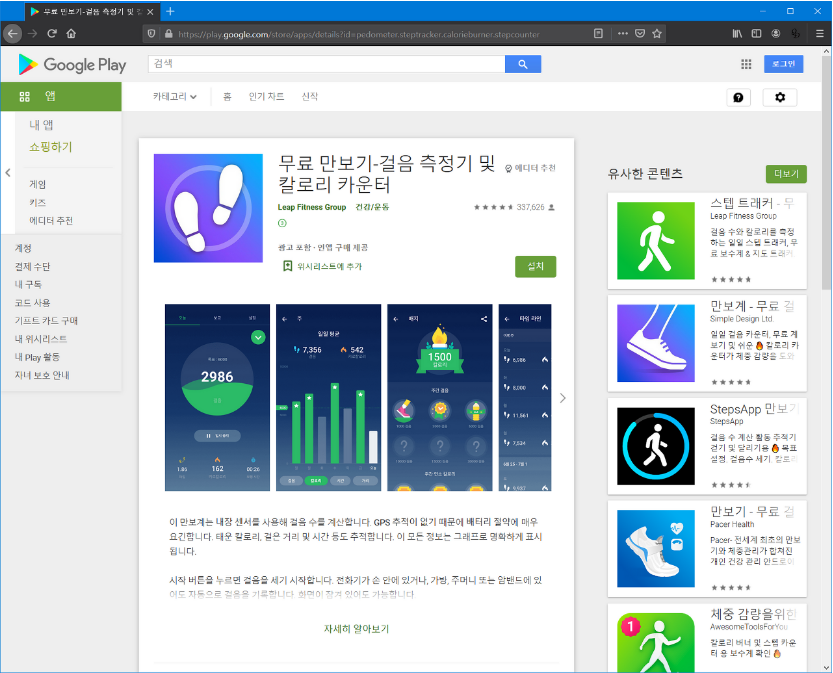
Task: Open 키즈 in sidebar
Action: pyautogui.click(x=37, y=202)
